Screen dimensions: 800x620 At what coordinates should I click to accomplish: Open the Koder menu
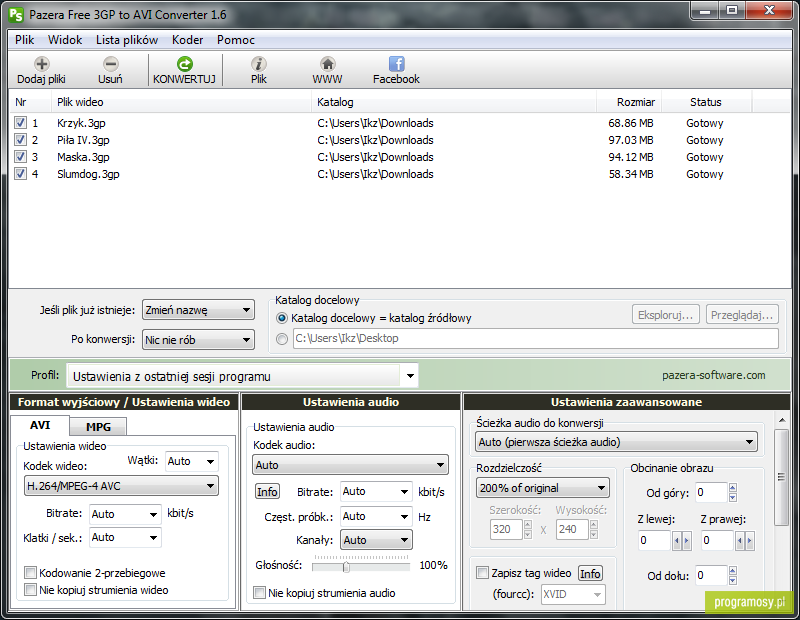click(x=187, y=40)
